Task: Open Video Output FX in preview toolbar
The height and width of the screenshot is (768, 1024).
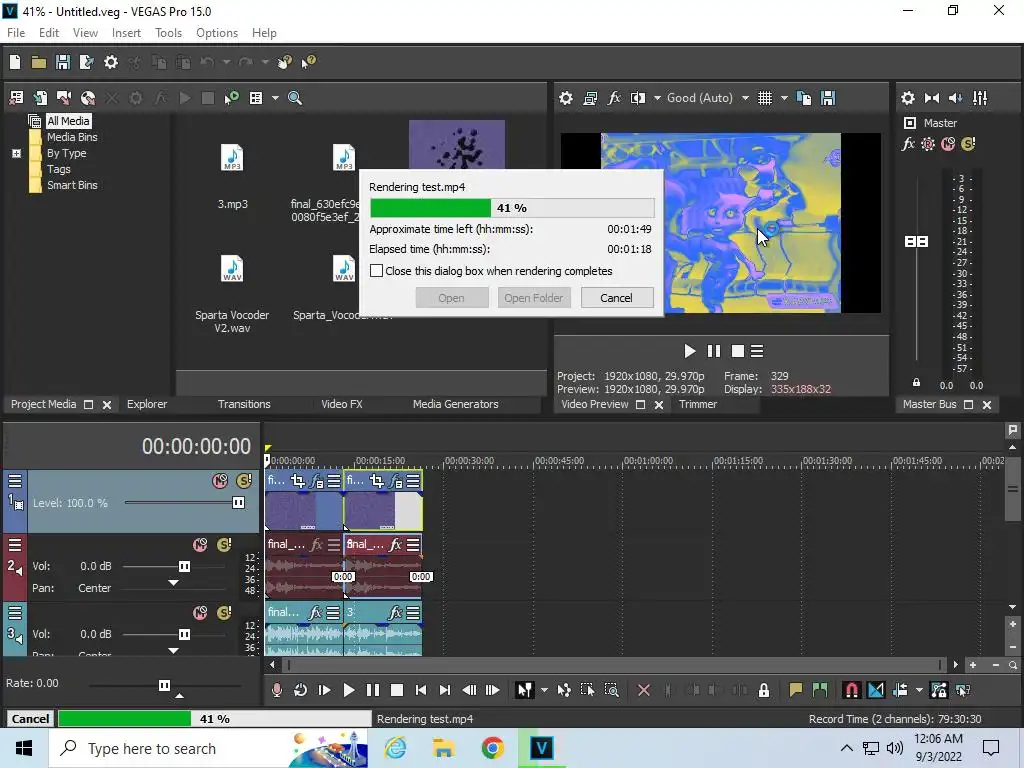Action: point(614,98)
